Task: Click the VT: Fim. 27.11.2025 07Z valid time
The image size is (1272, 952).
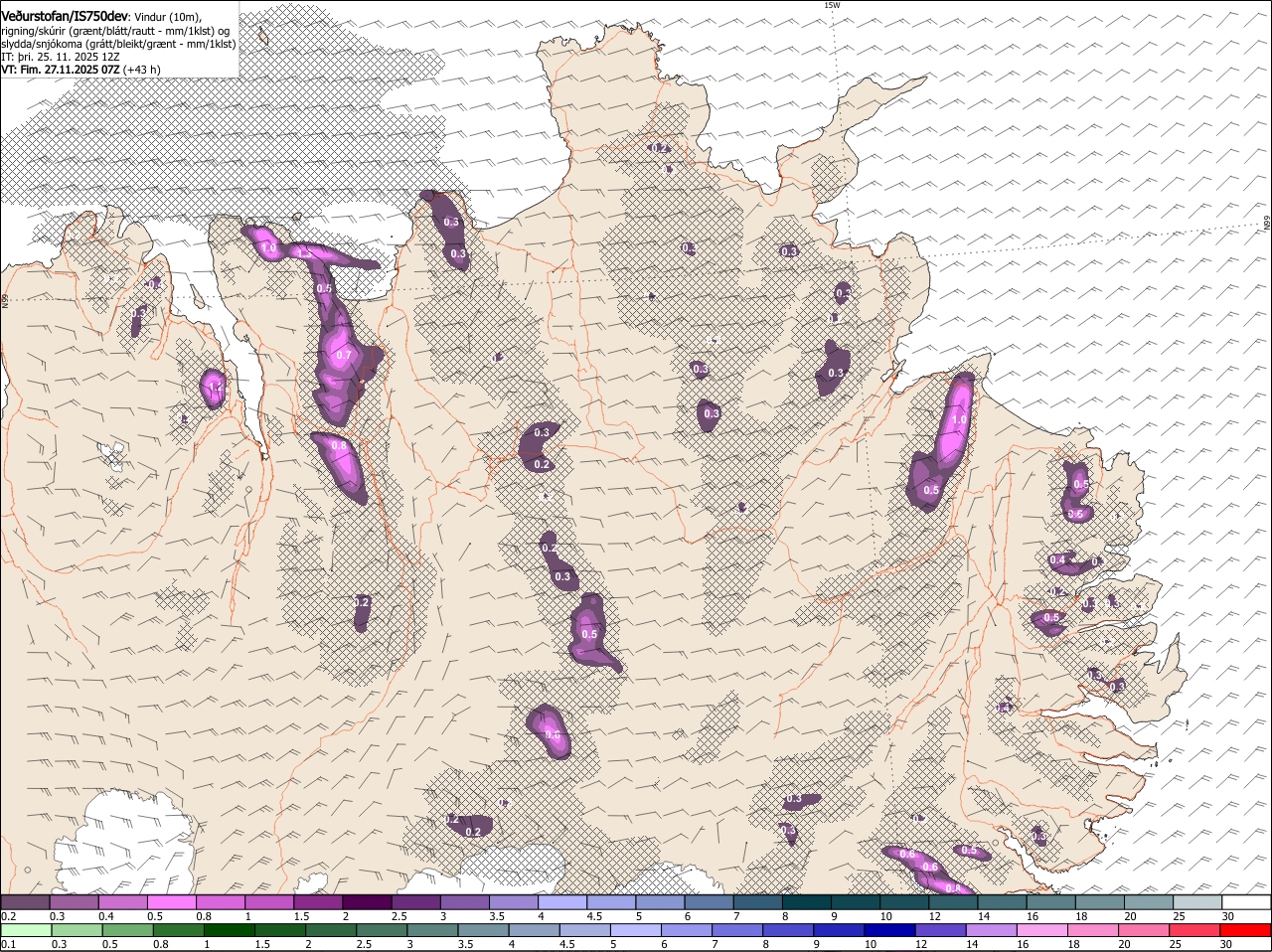Action: tap(60, 70)
